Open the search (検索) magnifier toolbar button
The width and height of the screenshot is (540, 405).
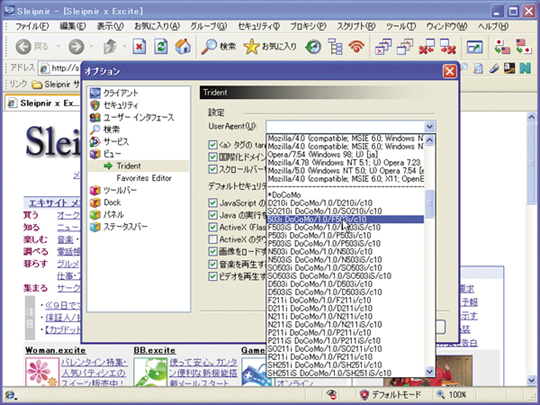(x=218, y=46)
